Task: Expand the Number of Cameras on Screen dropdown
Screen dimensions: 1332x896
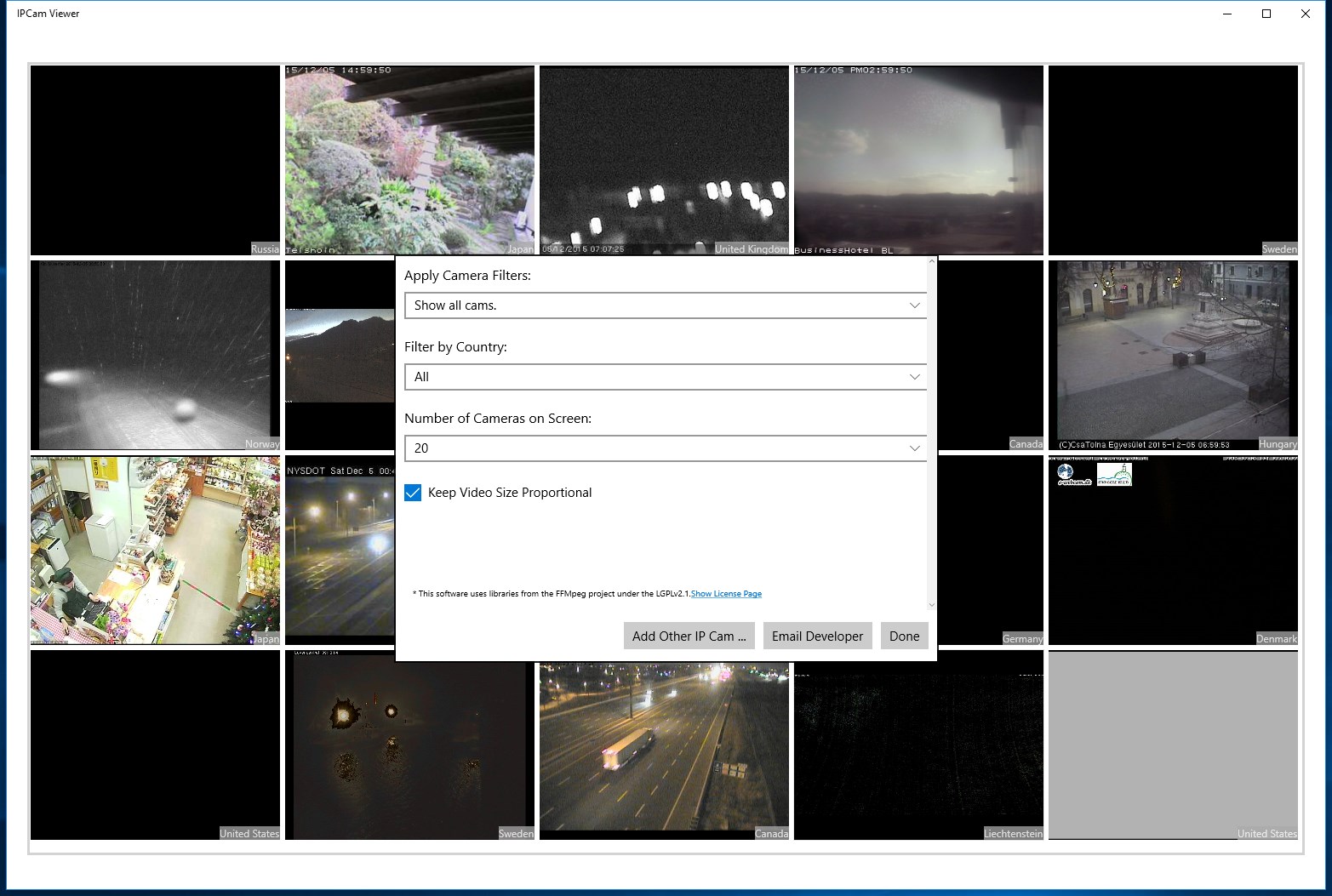Action: click(x=665, y=448)
